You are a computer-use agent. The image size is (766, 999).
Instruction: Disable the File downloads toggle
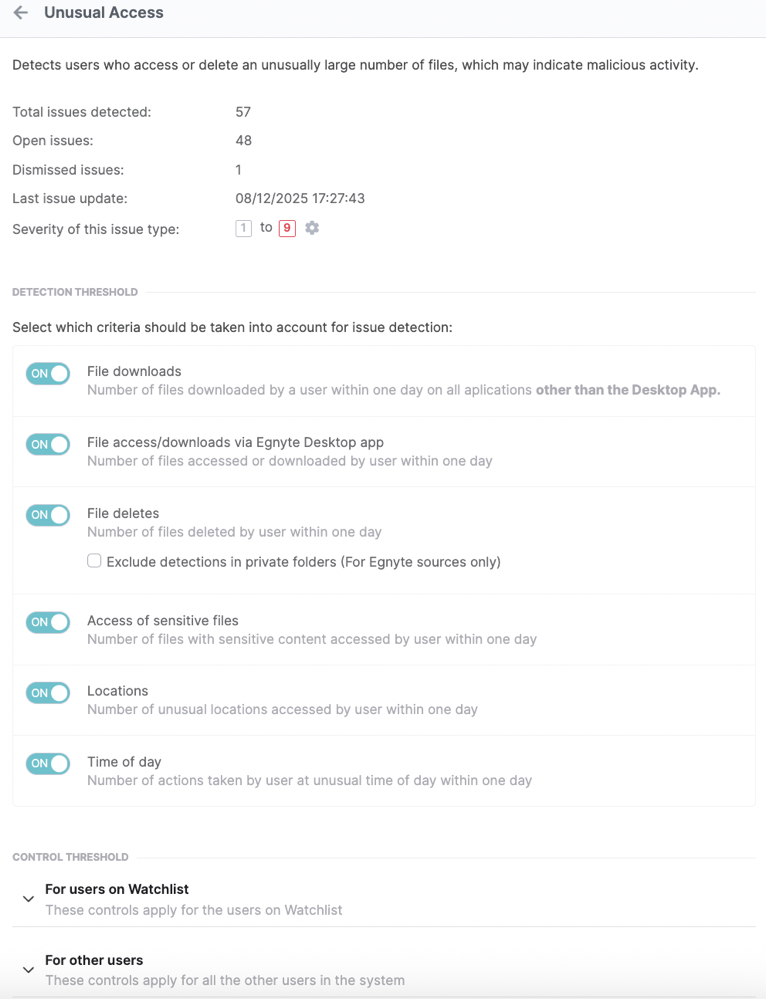[x=48, y=374]
